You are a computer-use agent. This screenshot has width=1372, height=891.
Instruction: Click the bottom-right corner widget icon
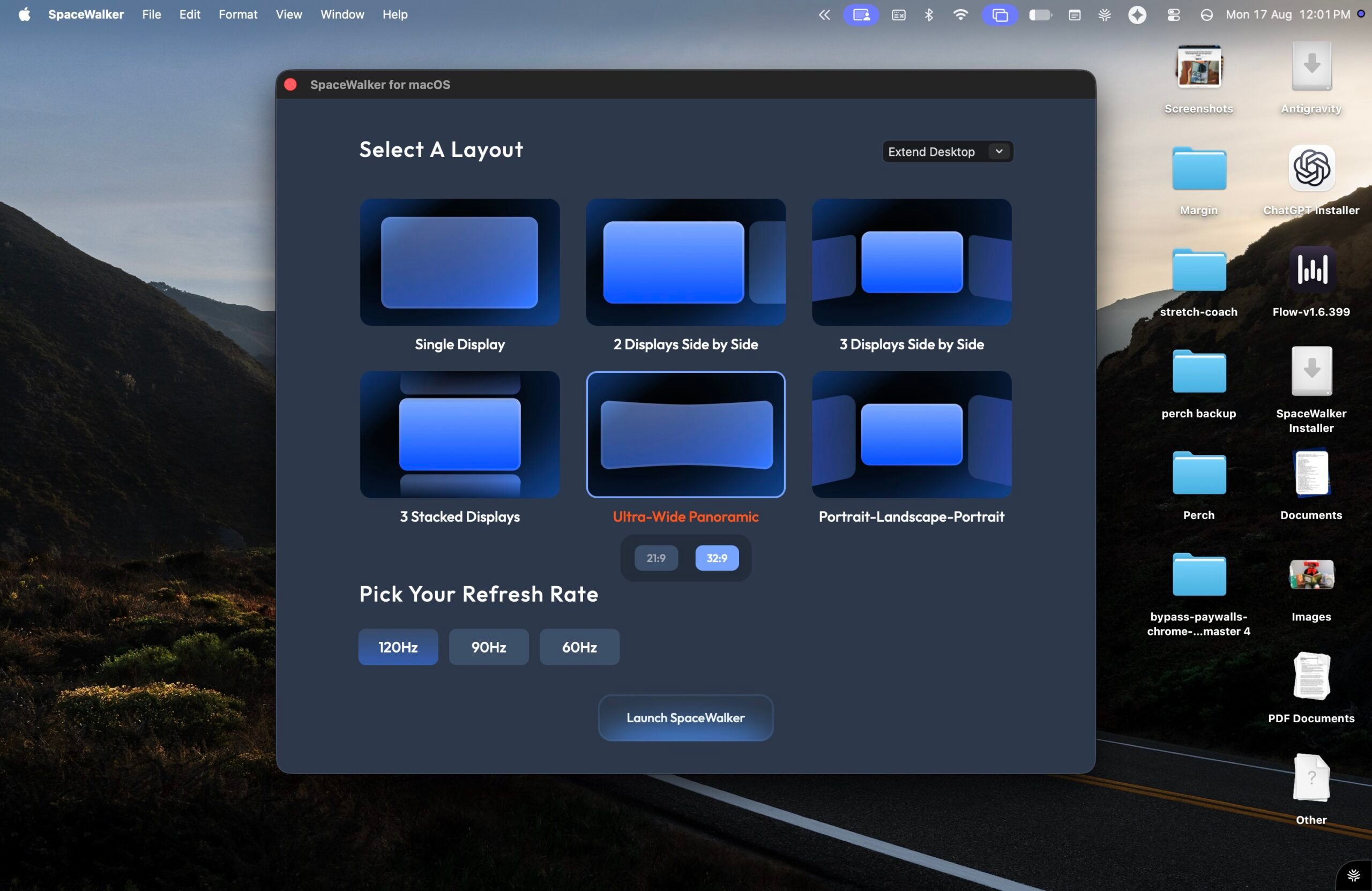[1354, 876]
